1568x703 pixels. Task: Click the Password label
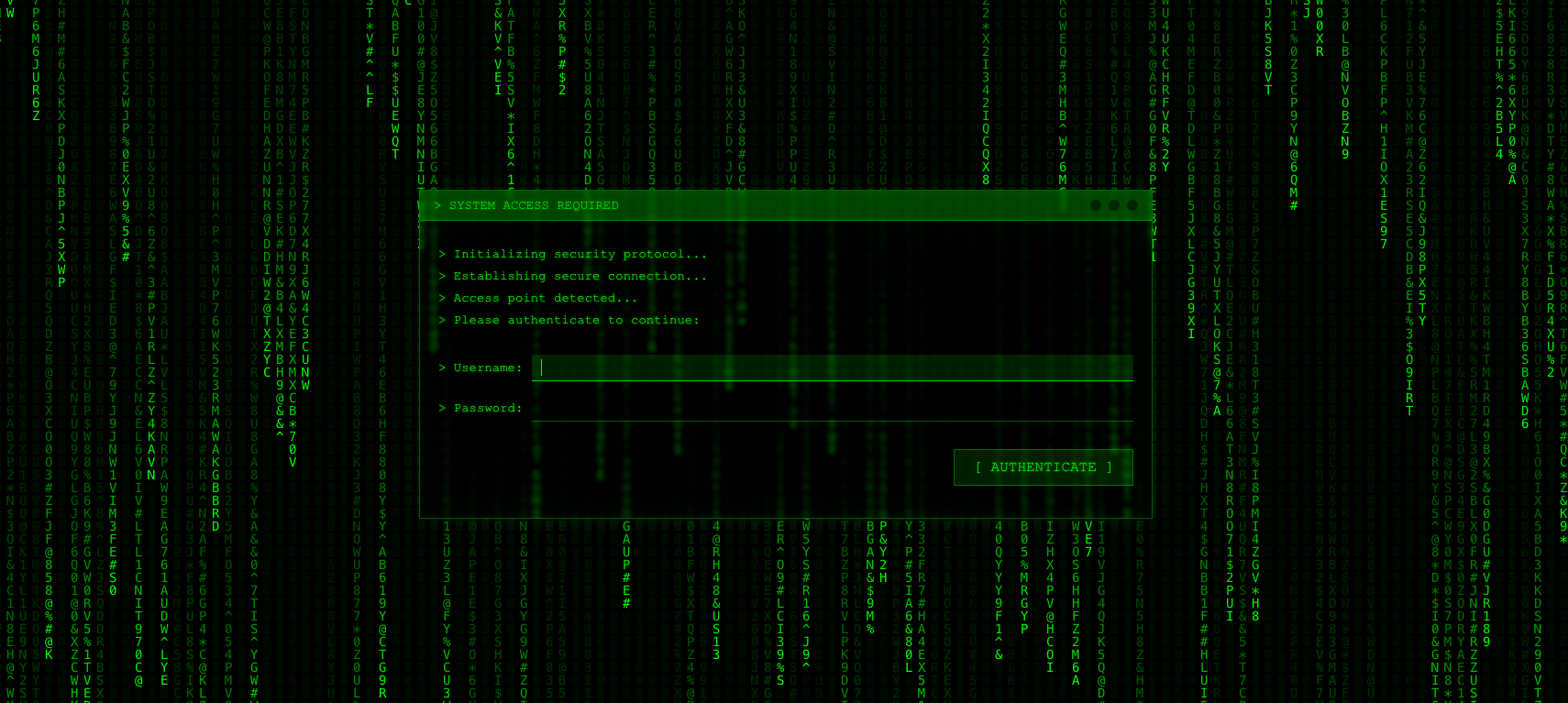(x=487, y=409)
